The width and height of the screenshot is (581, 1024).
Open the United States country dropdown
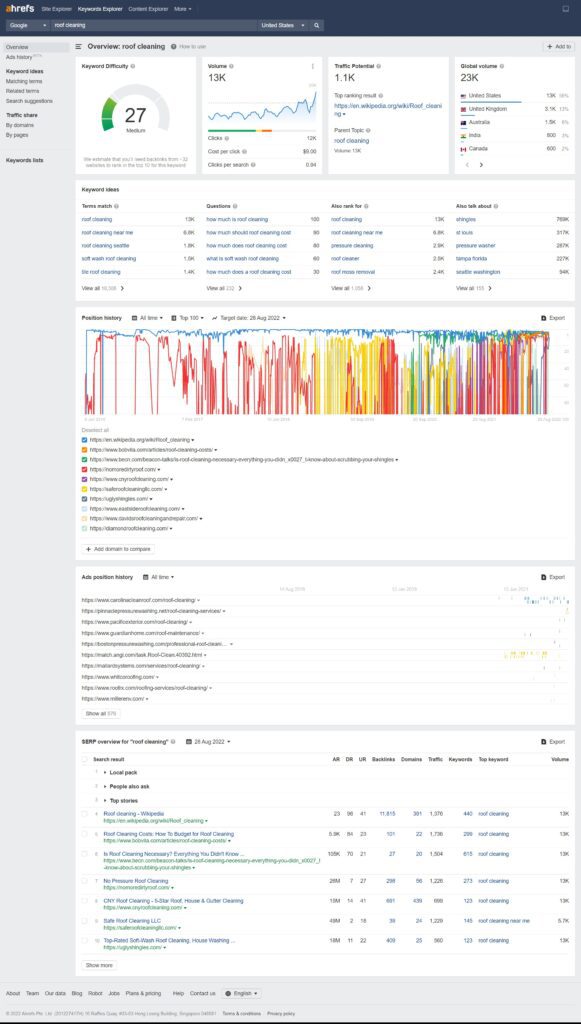(283, 25)
